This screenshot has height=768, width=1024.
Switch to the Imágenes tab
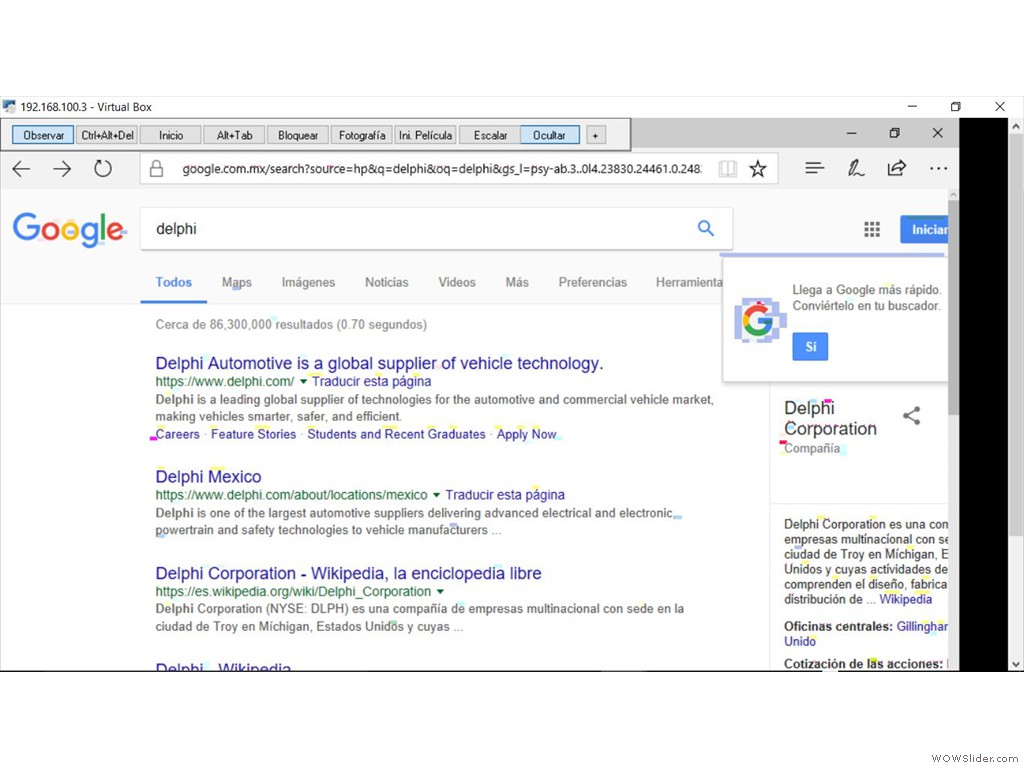click(308, 282)
